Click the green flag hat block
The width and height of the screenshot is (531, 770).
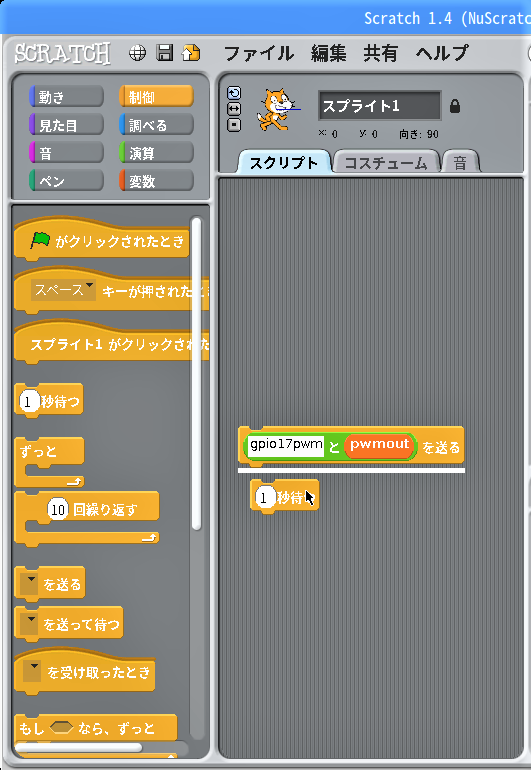pyautogui.click(x=102, y=240)
